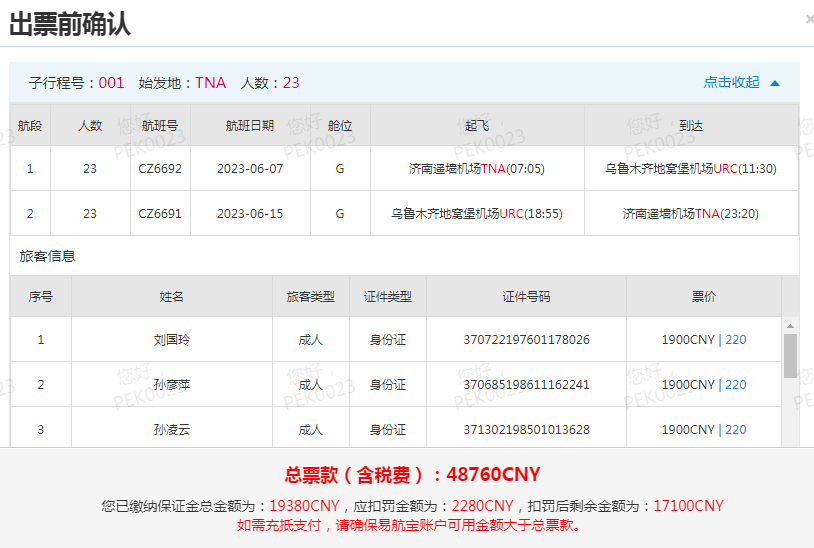This screenshot has width=814, height=548.
Task: Click segment 2 arrival 济南遥墙机场 cell
Action: click(691, 214)
